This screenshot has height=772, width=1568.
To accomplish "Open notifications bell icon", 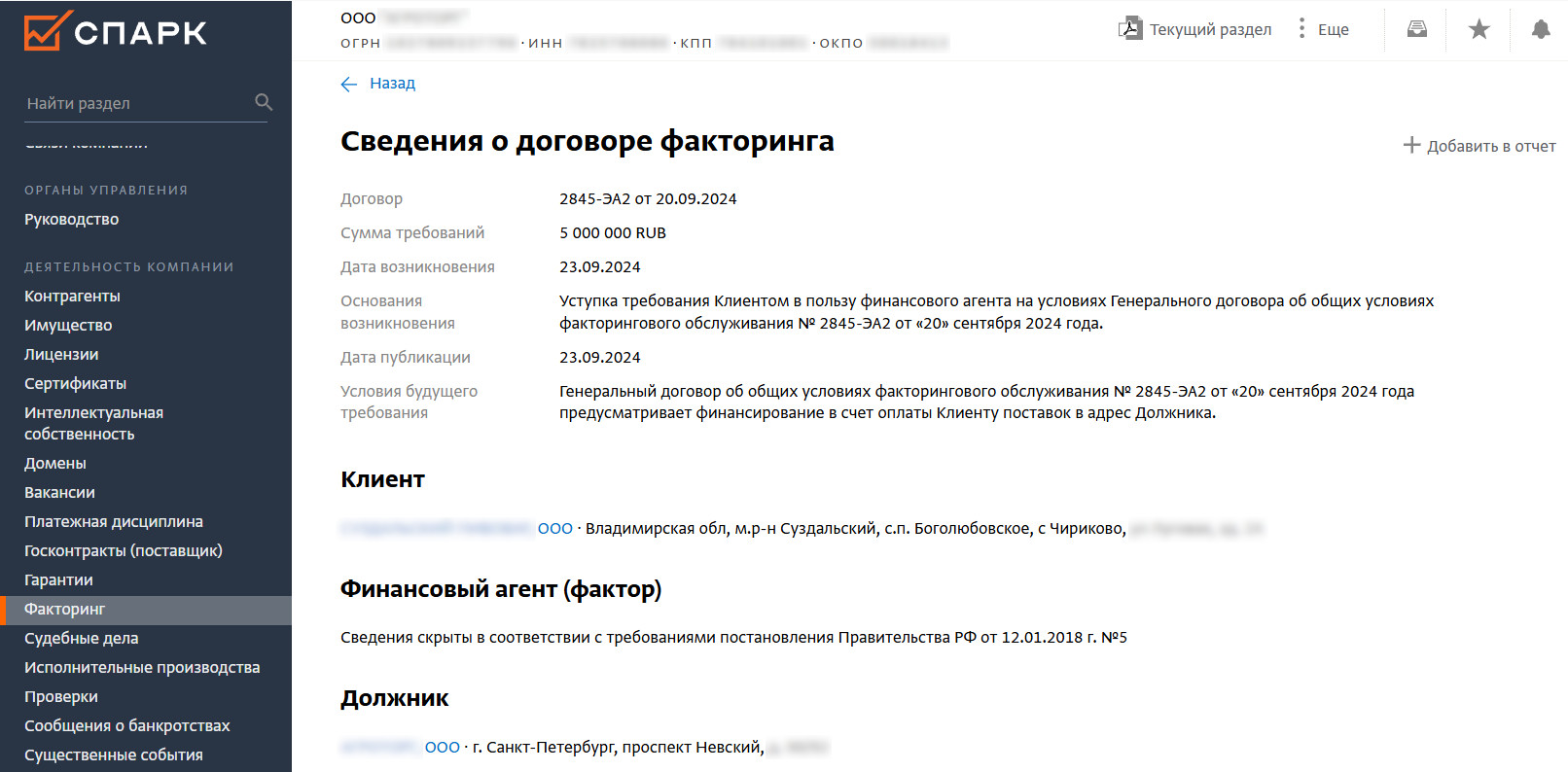I will pos(1541,29).
